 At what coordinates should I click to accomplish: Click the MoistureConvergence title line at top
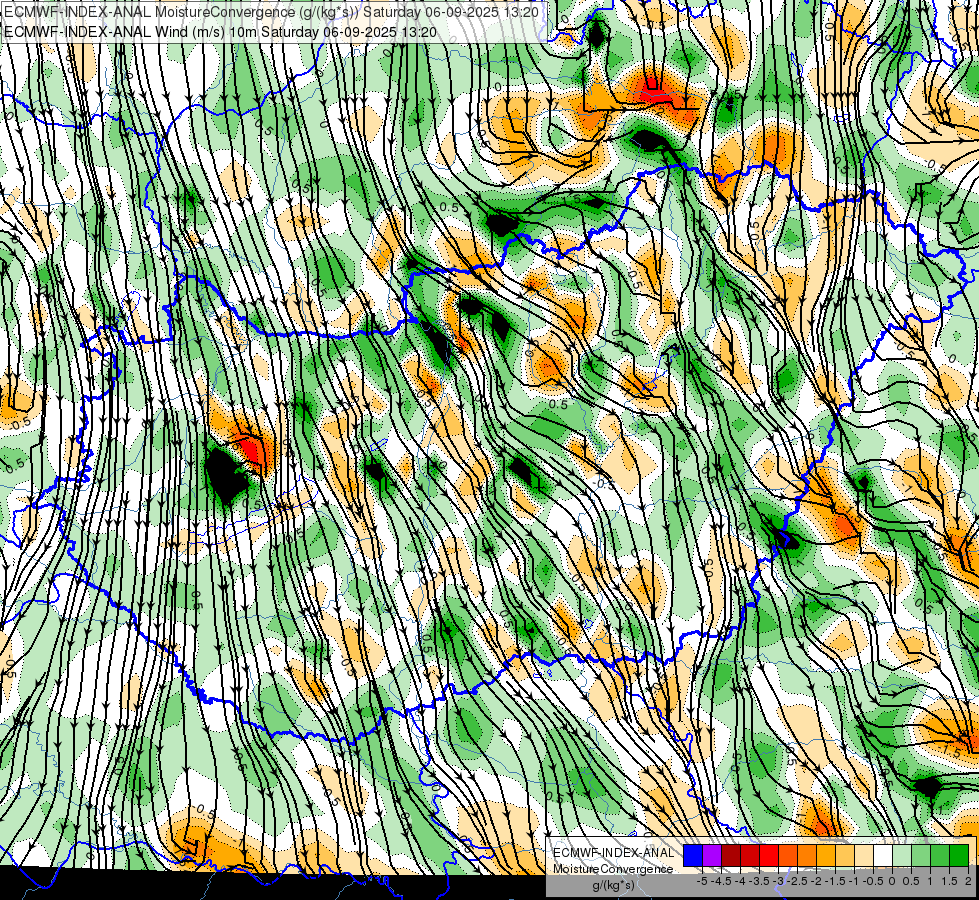pos(272,12)
